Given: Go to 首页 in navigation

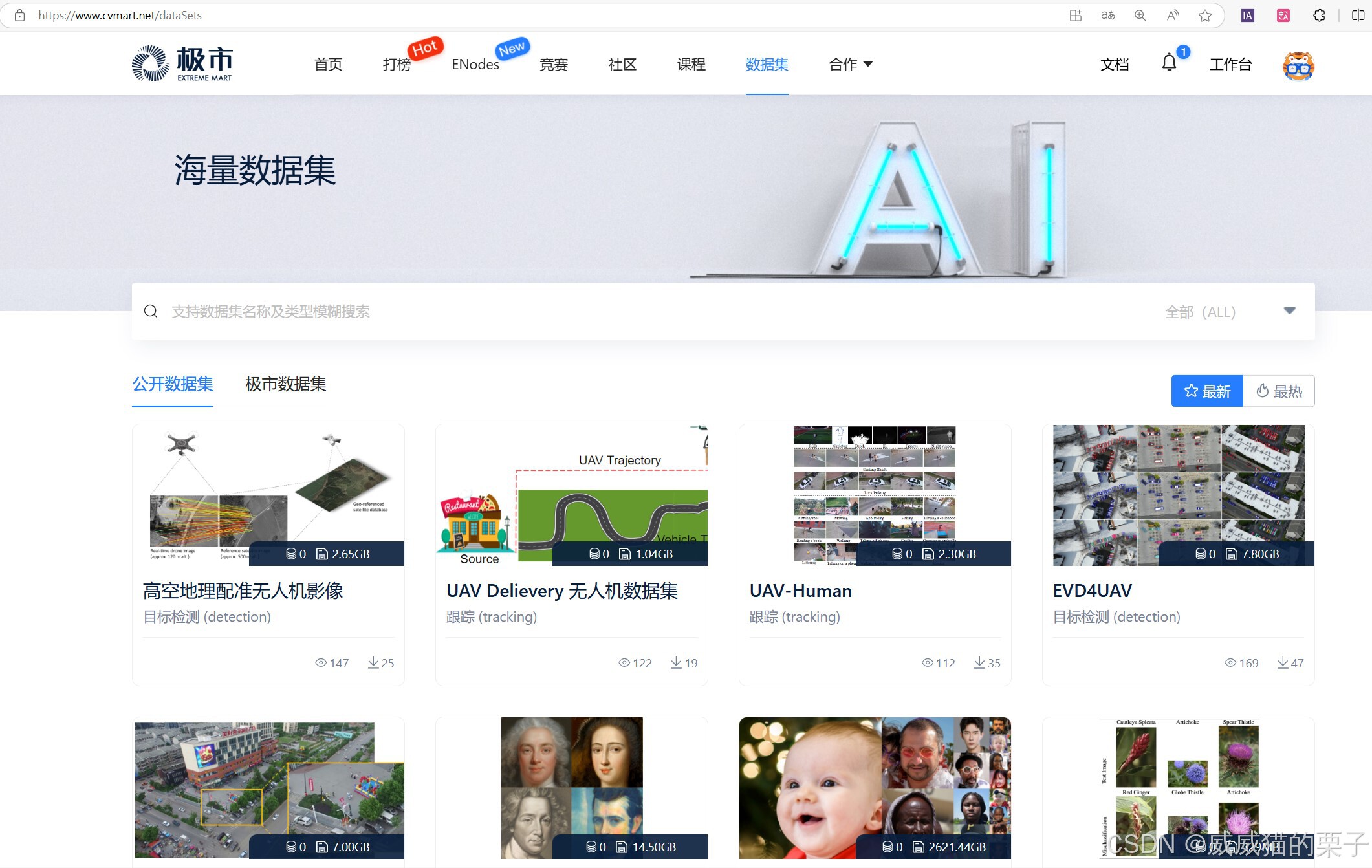Looking at the screenshot, I should 328,64.
